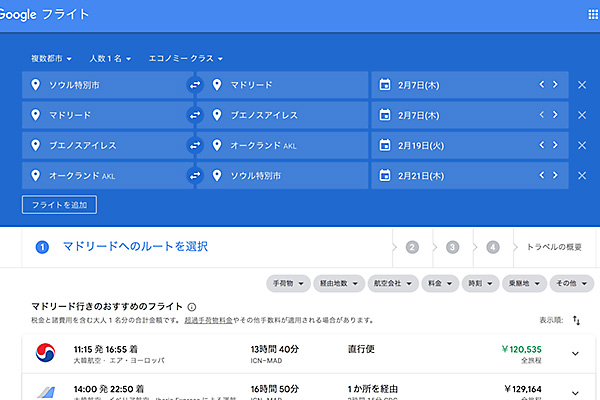Swap ブエノスアイレス and オークランド in the third flight row
600x400 pixels.
195,145
